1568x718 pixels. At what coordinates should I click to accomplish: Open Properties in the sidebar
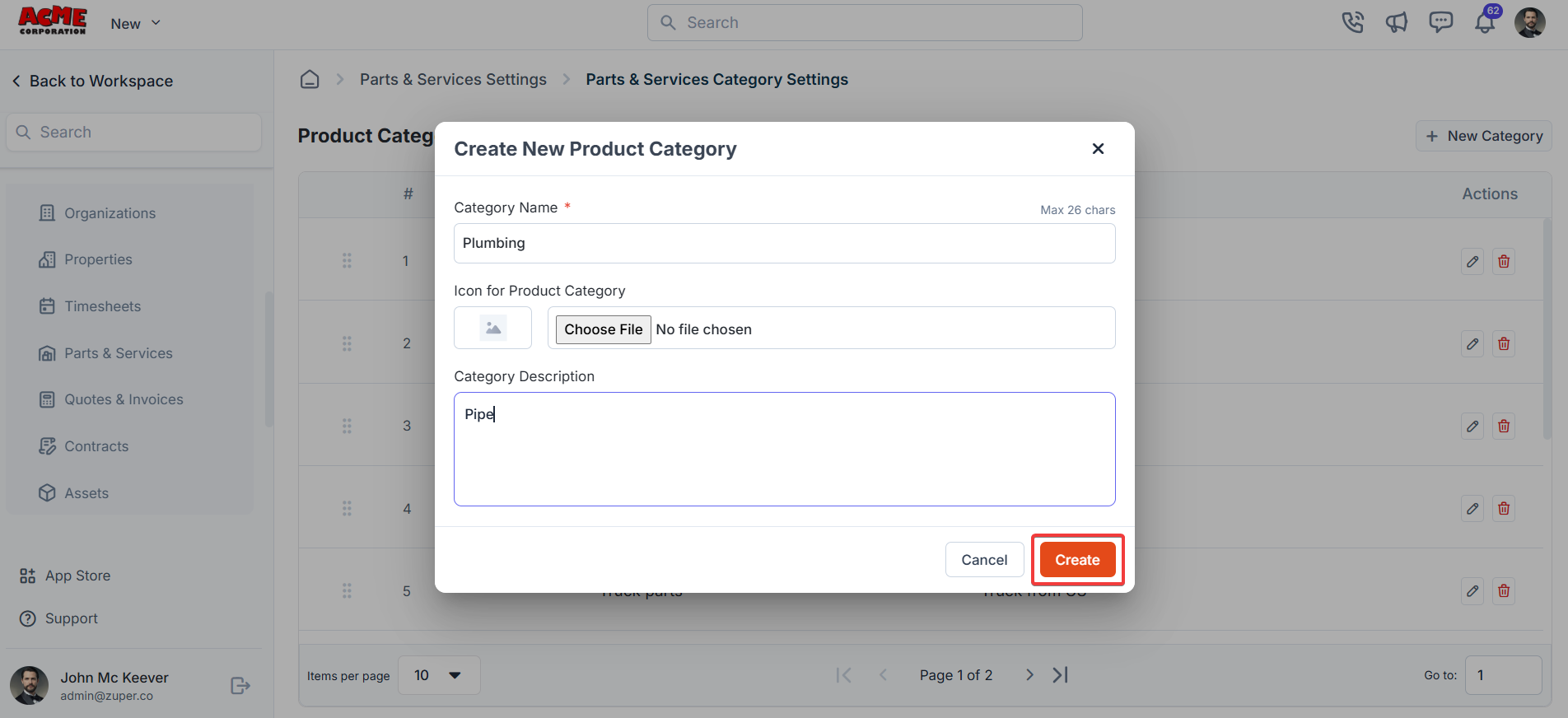(86, 259)
